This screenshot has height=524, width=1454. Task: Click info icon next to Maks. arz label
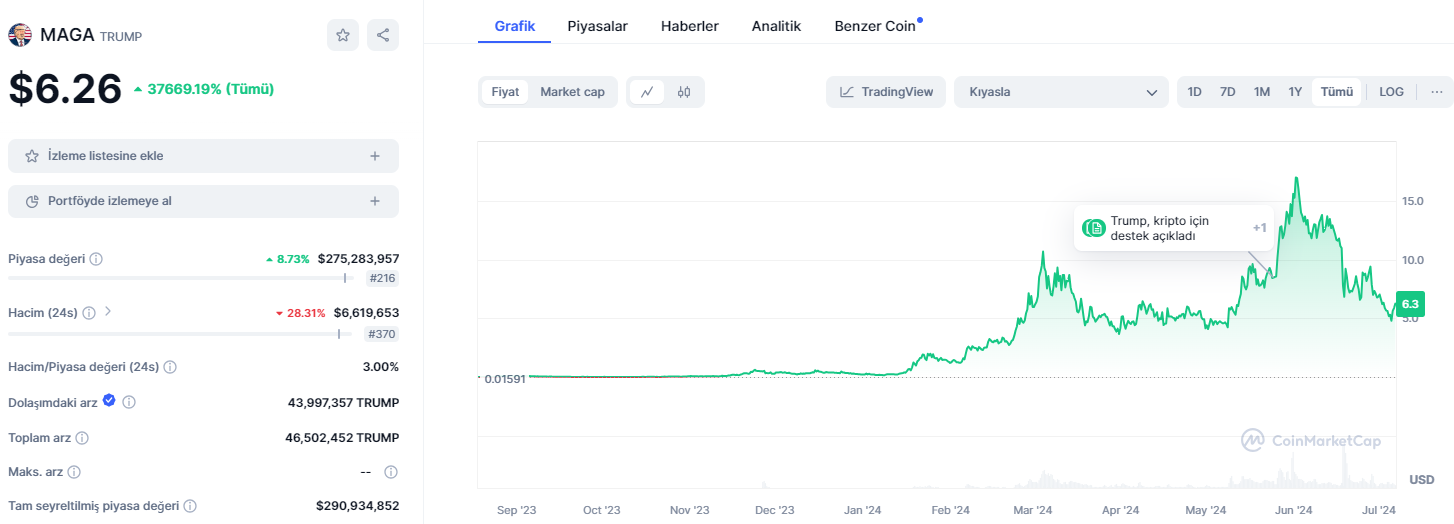tap(74, 472)
